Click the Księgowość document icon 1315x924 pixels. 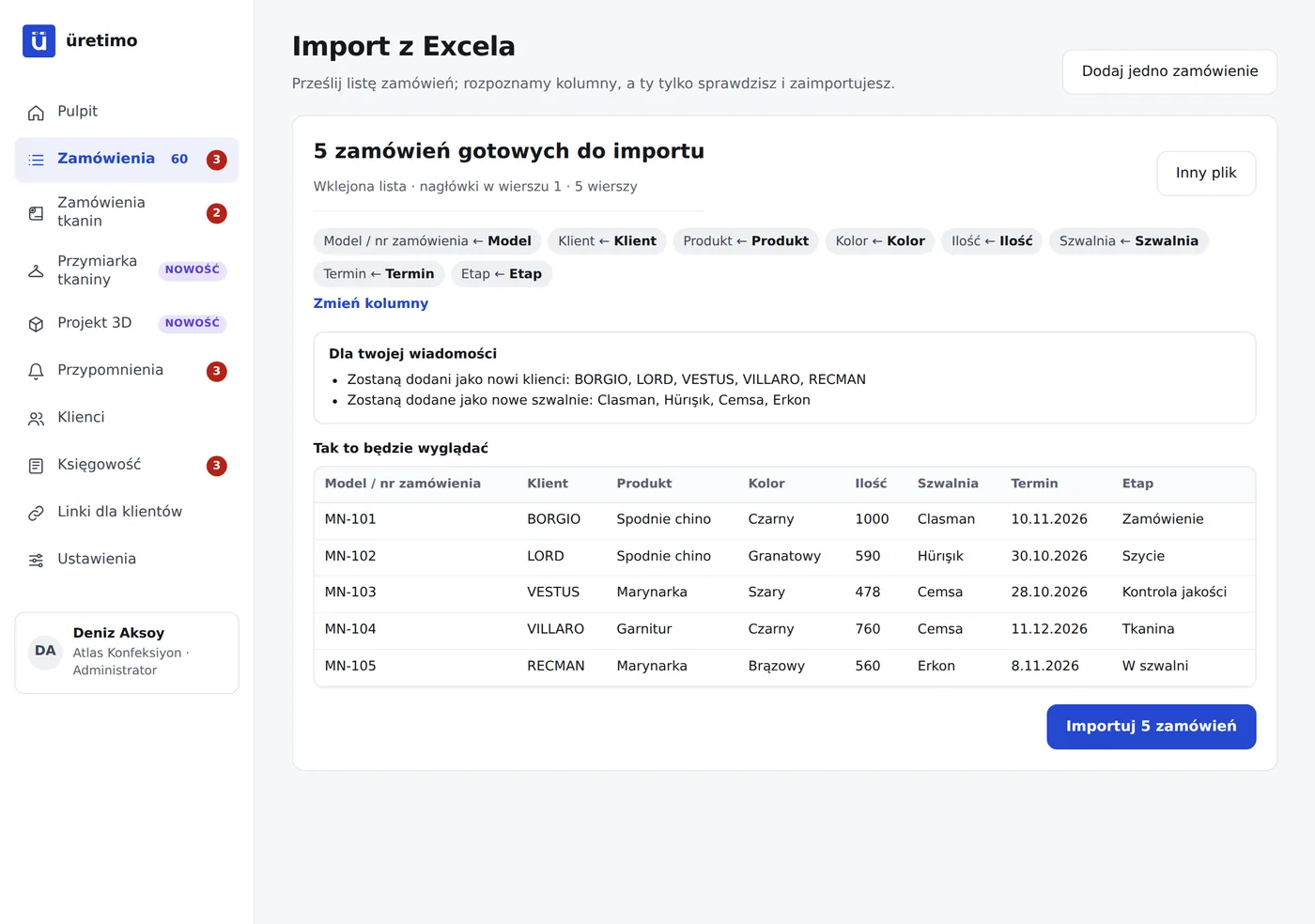(36, 466)
